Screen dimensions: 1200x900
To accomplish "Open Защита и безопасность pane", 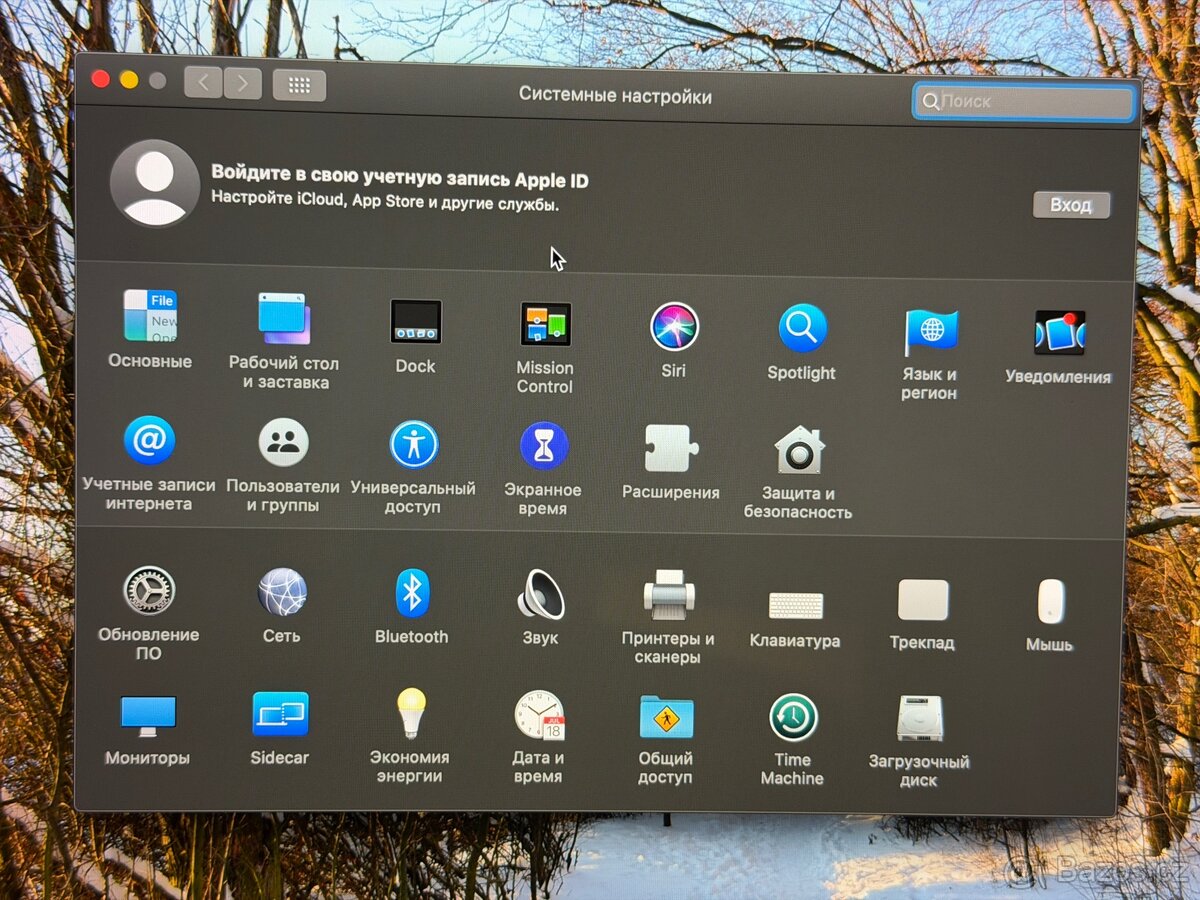I will point(799,451).
